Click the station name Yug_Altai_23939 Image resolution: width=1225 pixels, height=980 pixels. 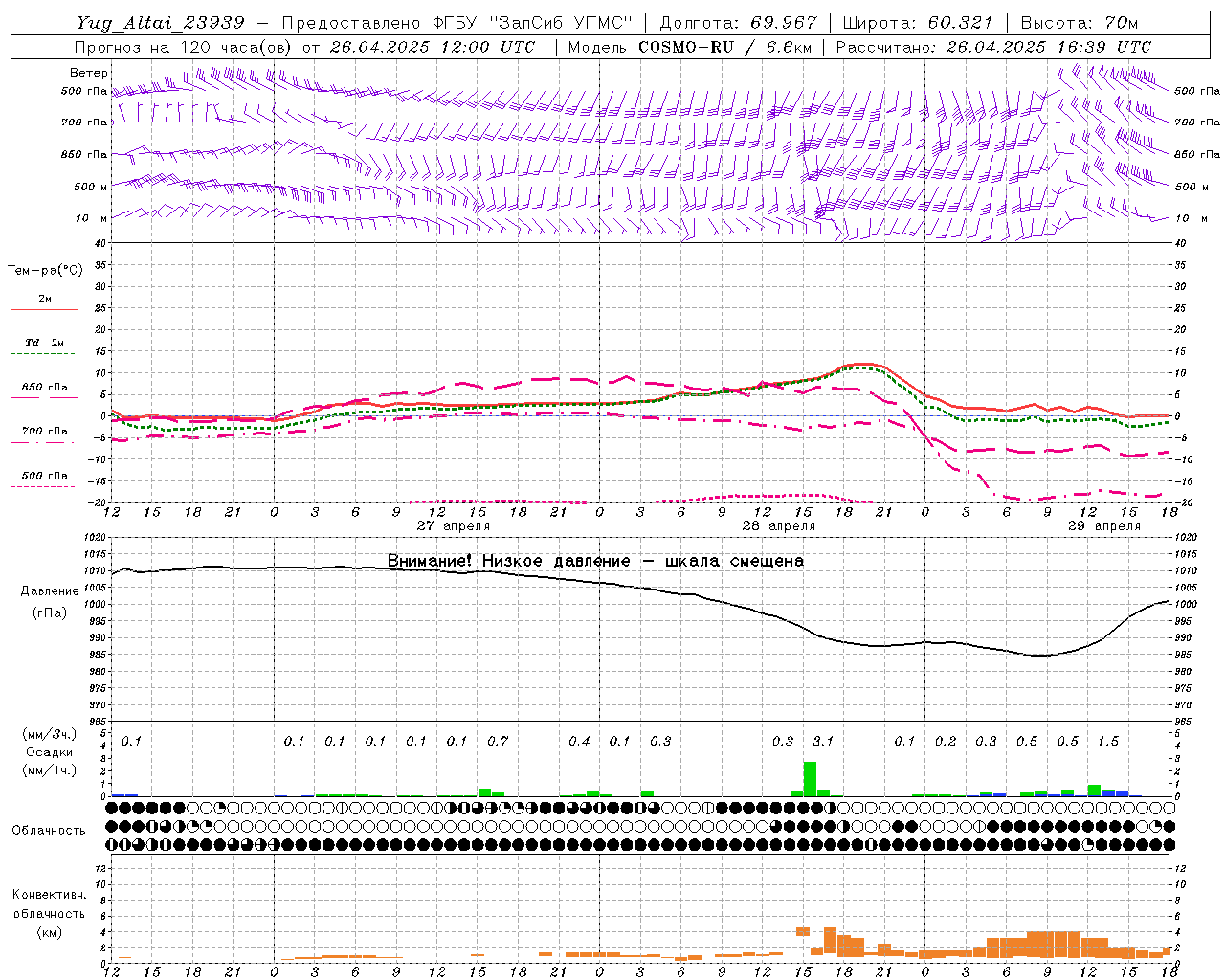(161, 23)
